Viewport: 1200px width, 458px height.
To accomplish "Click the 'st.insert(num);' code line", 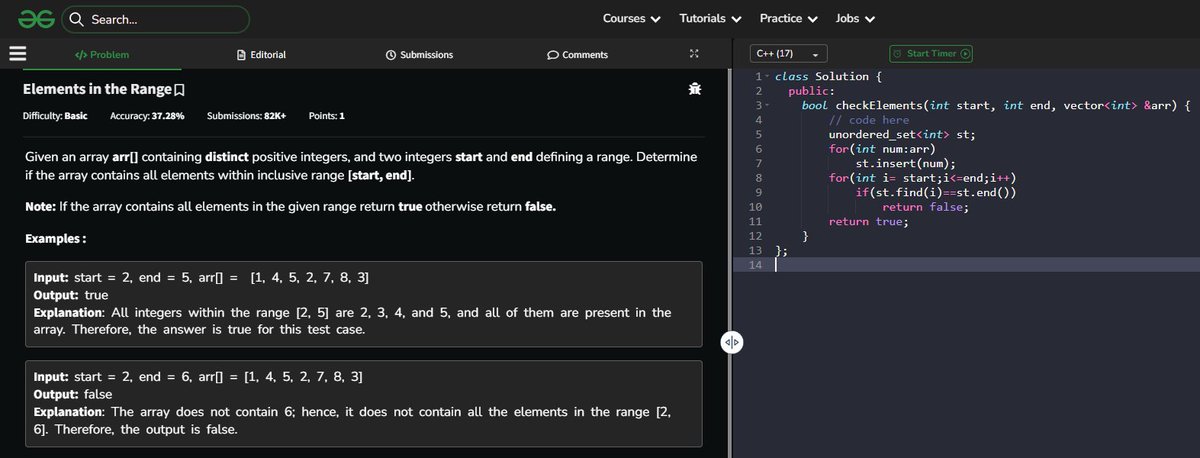I will pyautogui.click(x=905, y=163).
